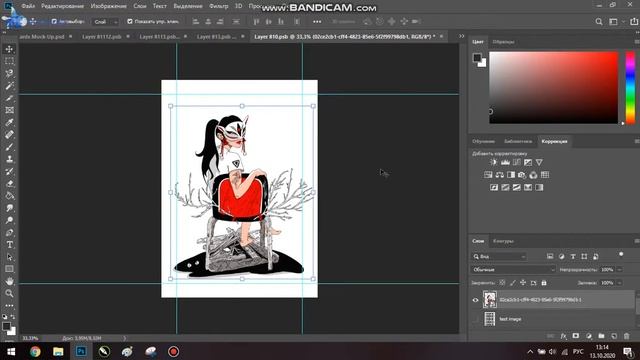This screenshot has height=360, width=640.
Task: Select the Clone Stamp tool
Action: [9, 159]
